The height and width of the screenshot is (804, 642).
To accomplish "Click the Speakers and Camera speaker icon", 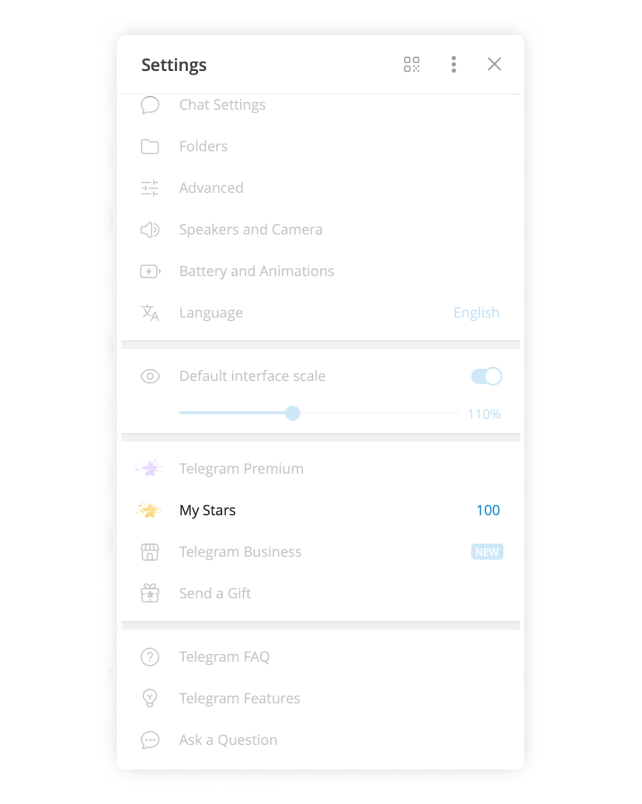I will (150, 230).
